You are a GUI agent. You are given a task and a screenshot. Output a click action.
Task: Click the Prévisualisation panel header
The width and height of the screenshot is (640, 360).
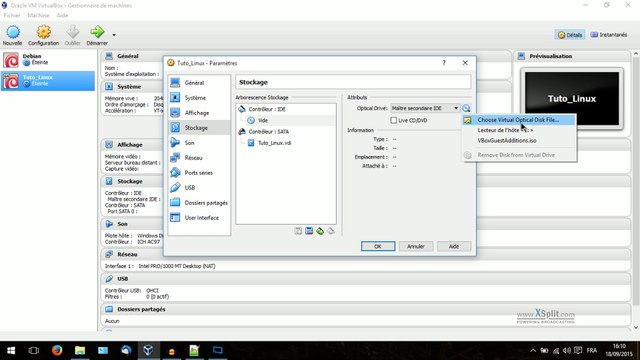(551, 56)
